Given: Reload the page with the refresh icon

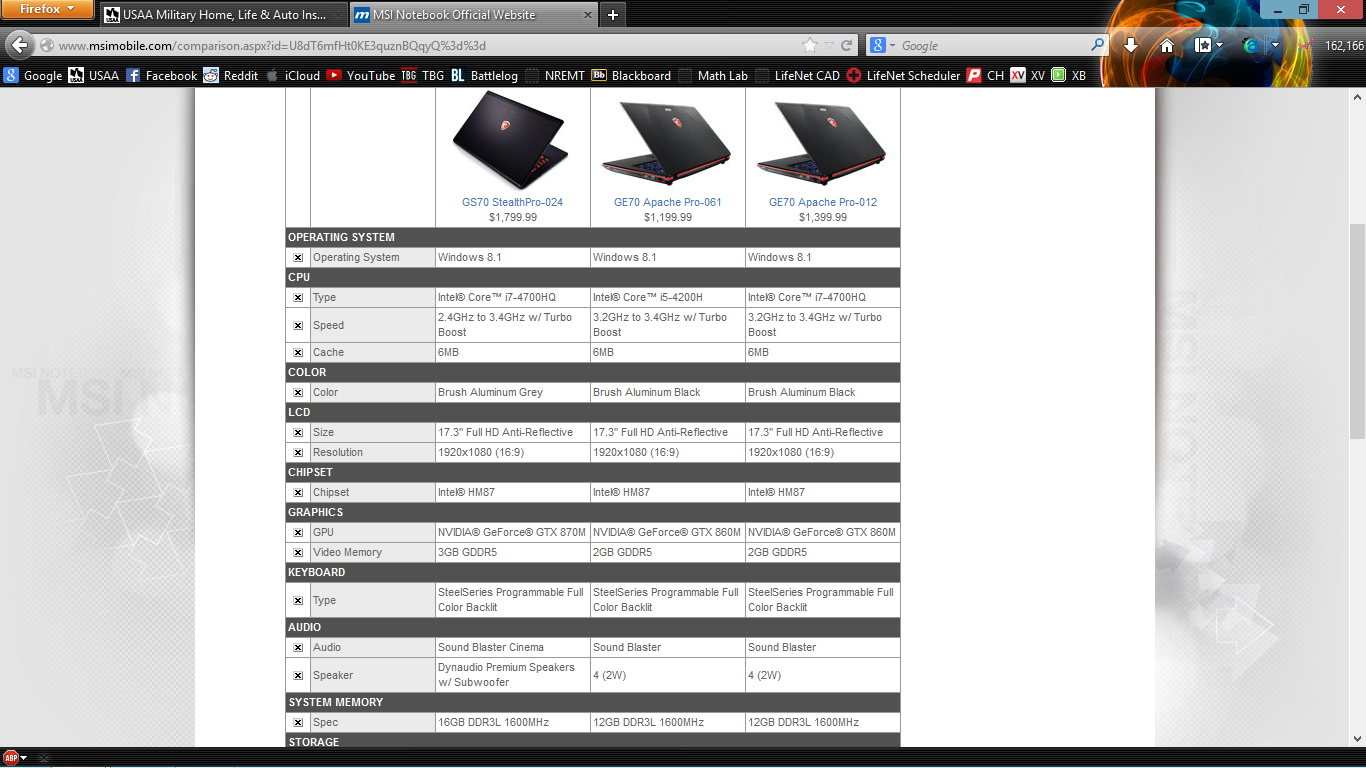Looking at the screenshot, I should pyautogui.click(x=847, y=45).
